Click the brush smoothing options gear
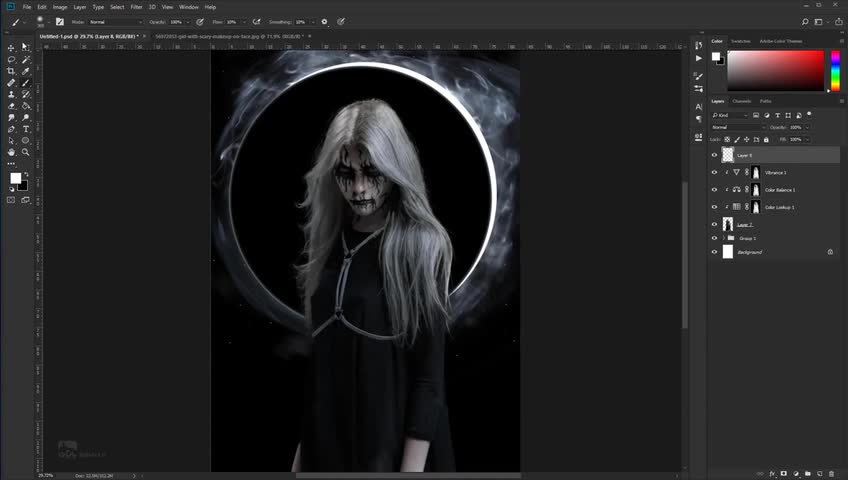 (324, 21)
